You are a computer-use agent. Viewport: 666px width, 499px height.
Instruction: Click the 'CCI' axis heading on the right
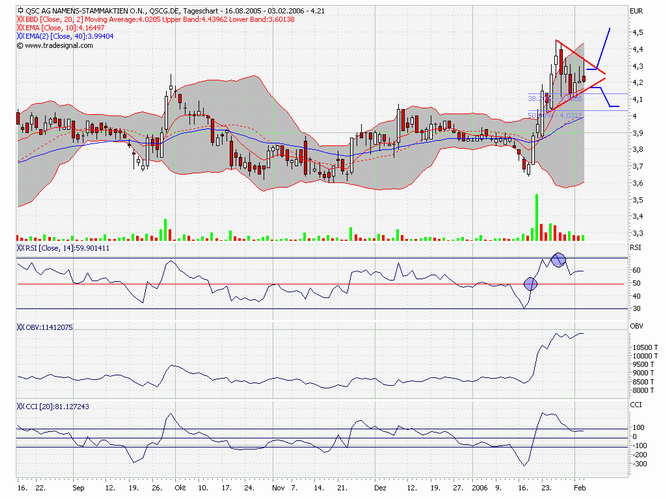coord(635,405)
